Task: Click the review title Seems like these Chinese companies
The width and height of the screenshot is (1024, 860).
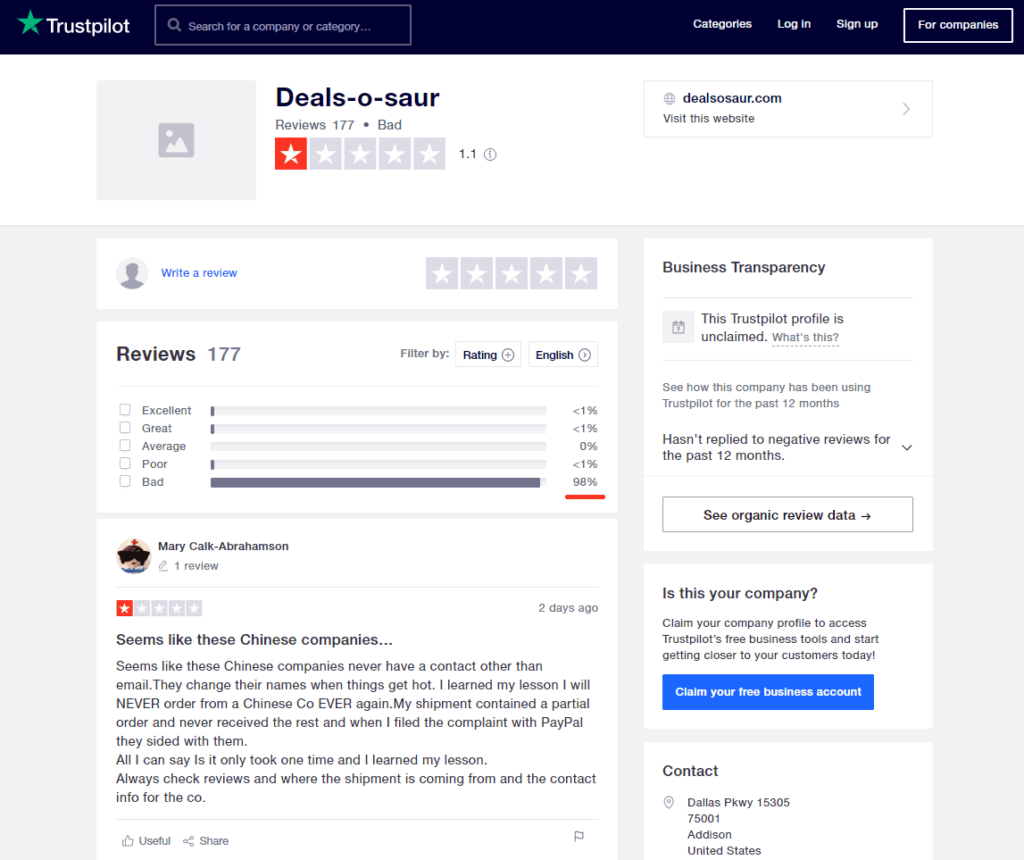Action: (x=254, y=640)
